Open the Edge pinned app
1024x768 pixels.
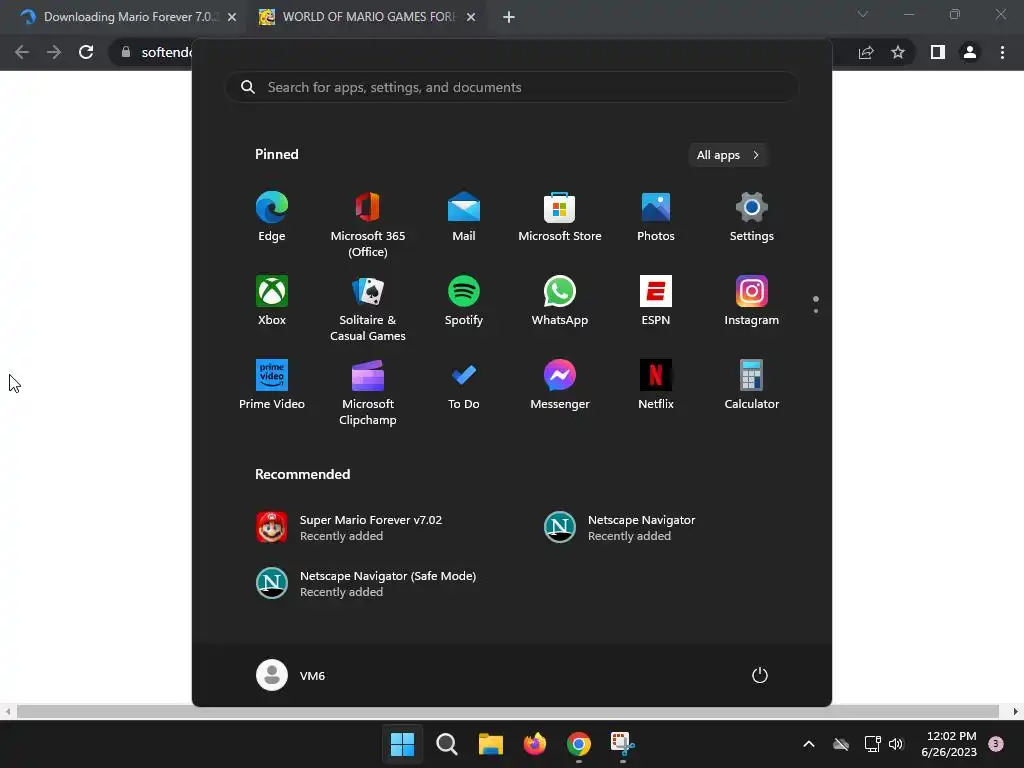tap(272, 217)
